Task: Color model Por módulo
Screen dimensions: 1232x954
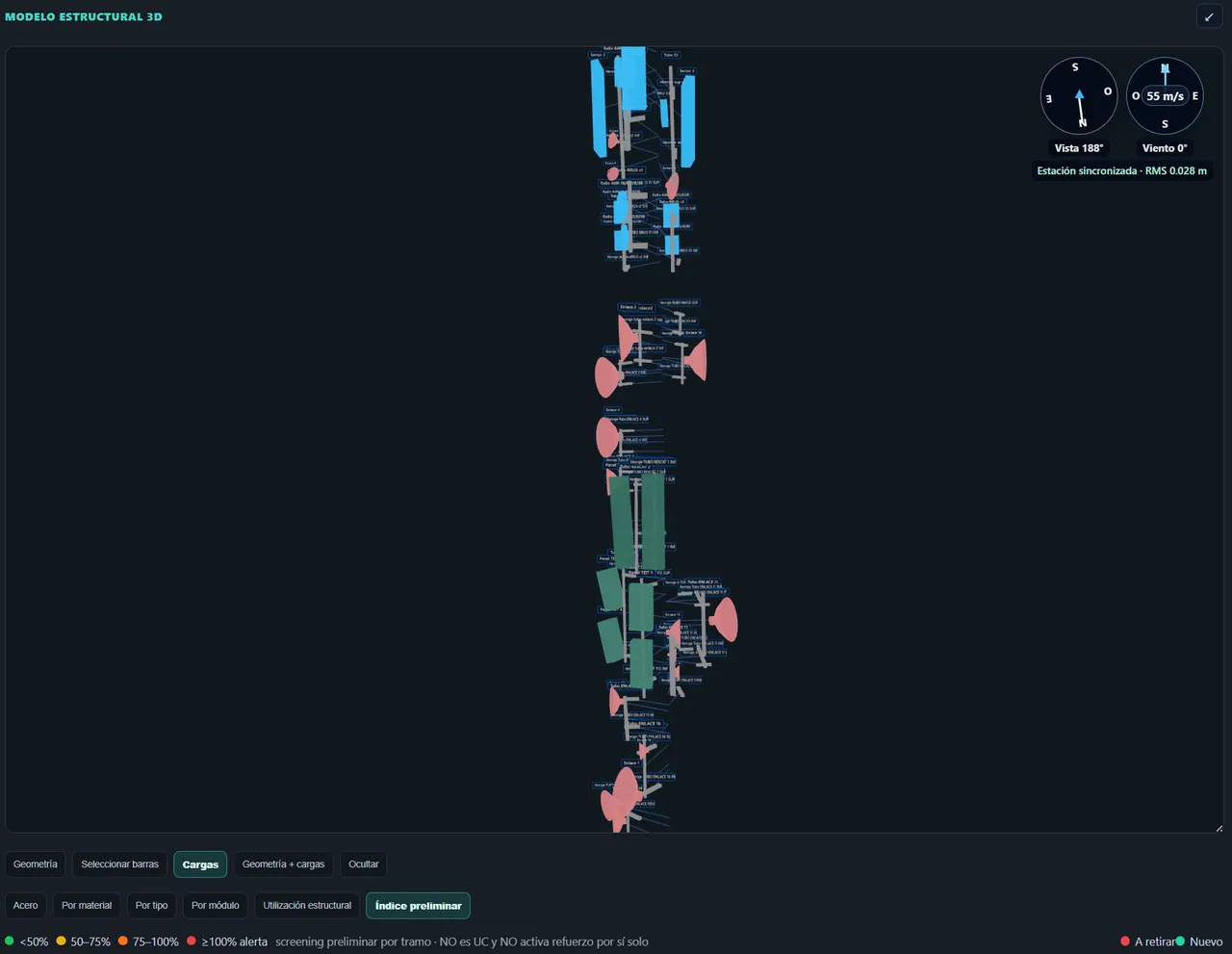Action: (216, 906)
